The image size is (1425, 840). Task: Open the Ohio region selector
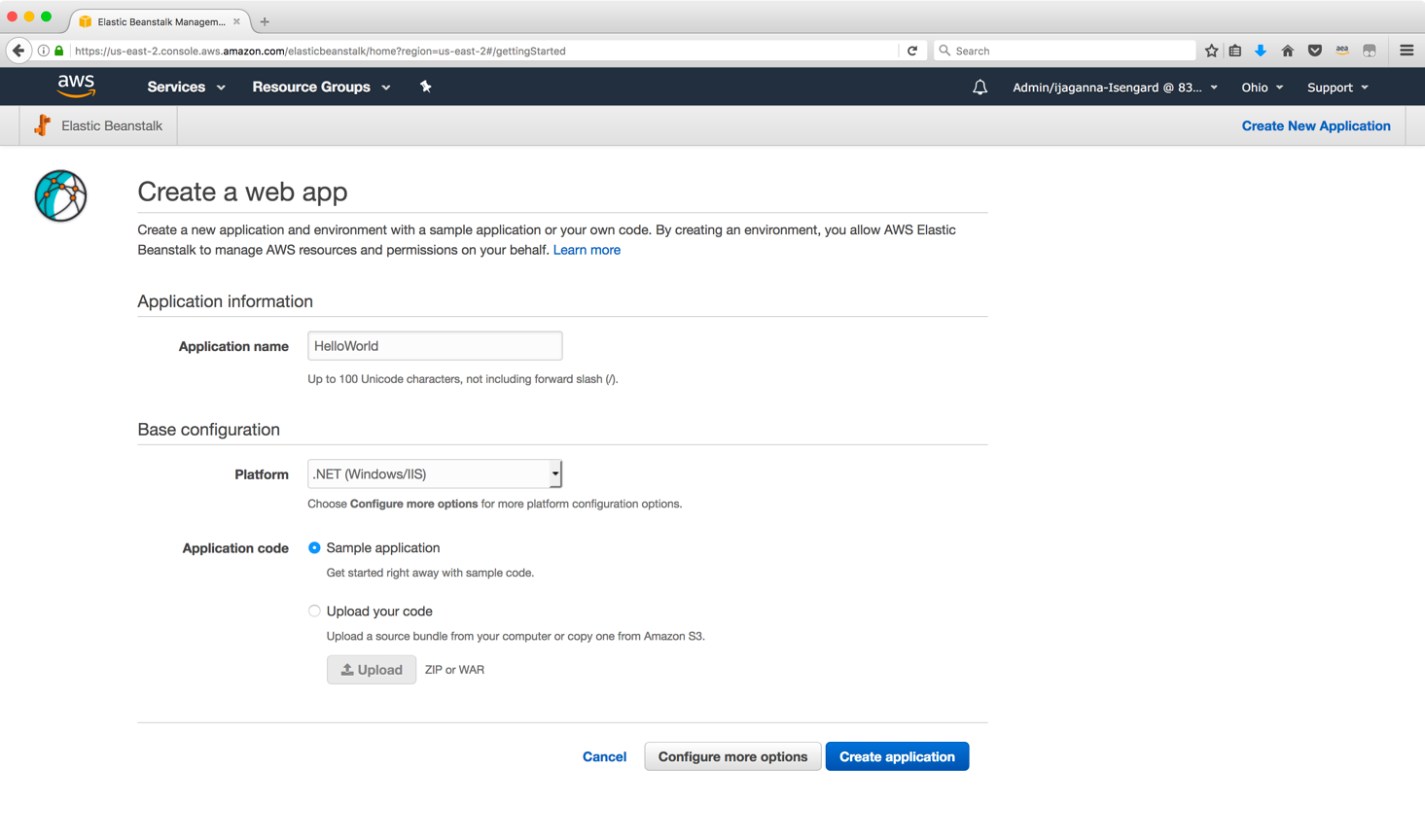click(1262, 87)
